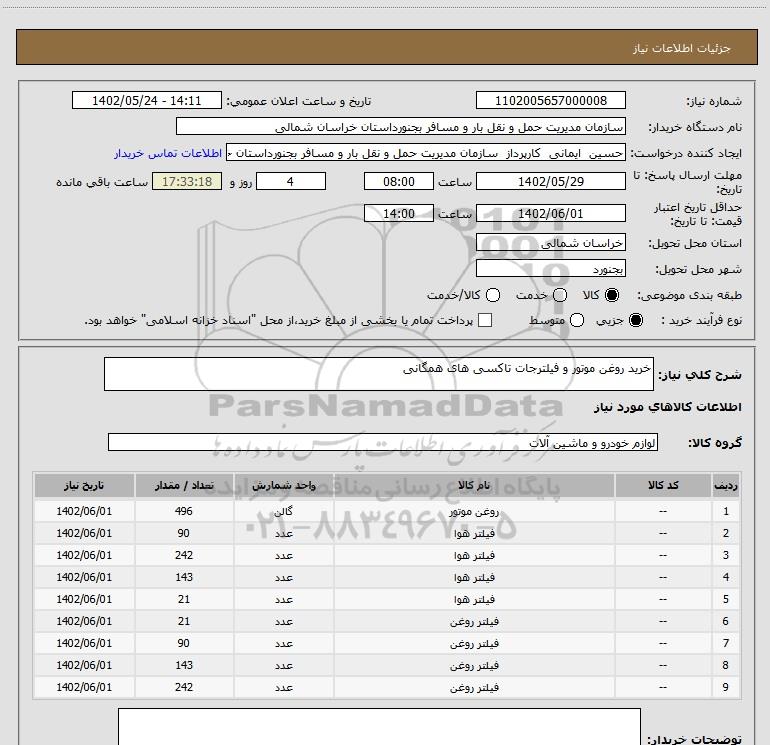
Task: Click quantity 242 in row 3
Action: [184, 555]
